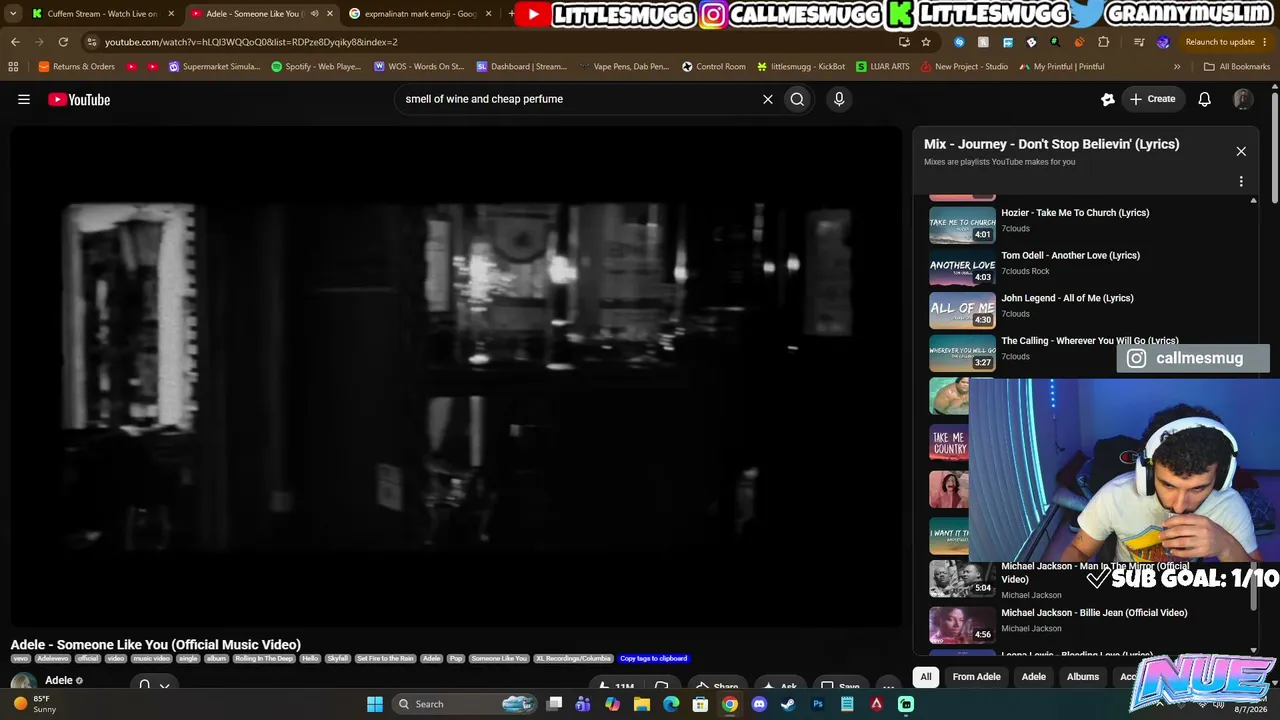Viewport: 1280px width, 720px height.
Task: Open the All Bookmarks folder
Action: click(x=1237, y=67)
